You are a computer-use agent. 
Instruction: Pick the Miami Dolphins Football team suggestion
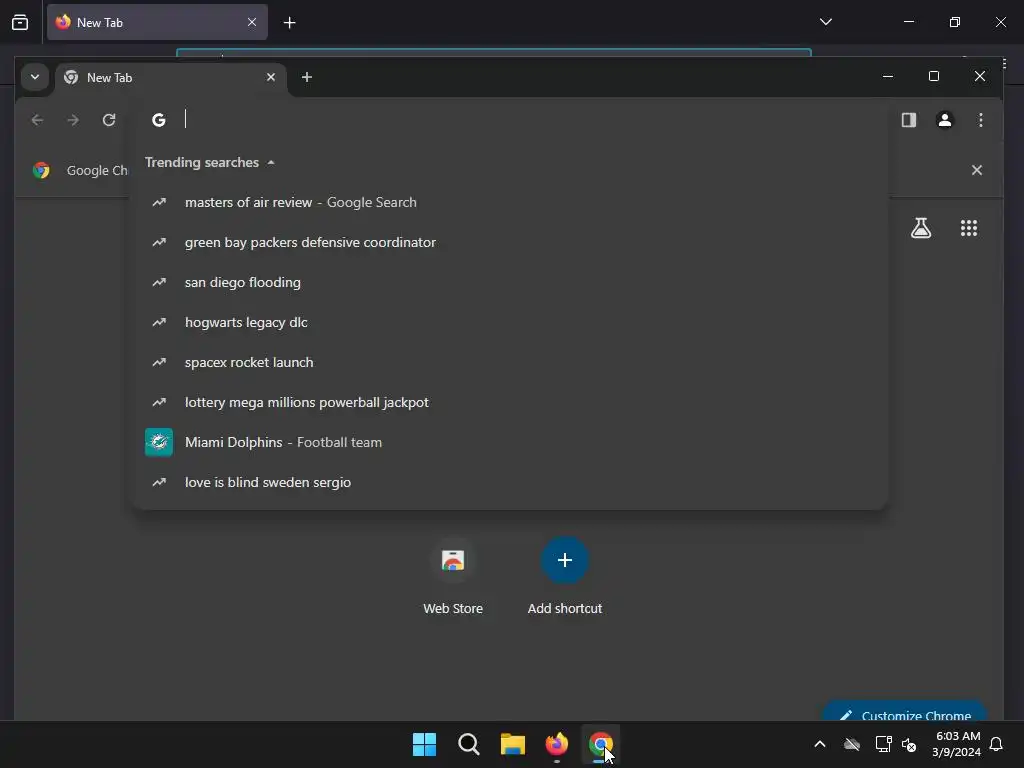(x=509, y=442)
